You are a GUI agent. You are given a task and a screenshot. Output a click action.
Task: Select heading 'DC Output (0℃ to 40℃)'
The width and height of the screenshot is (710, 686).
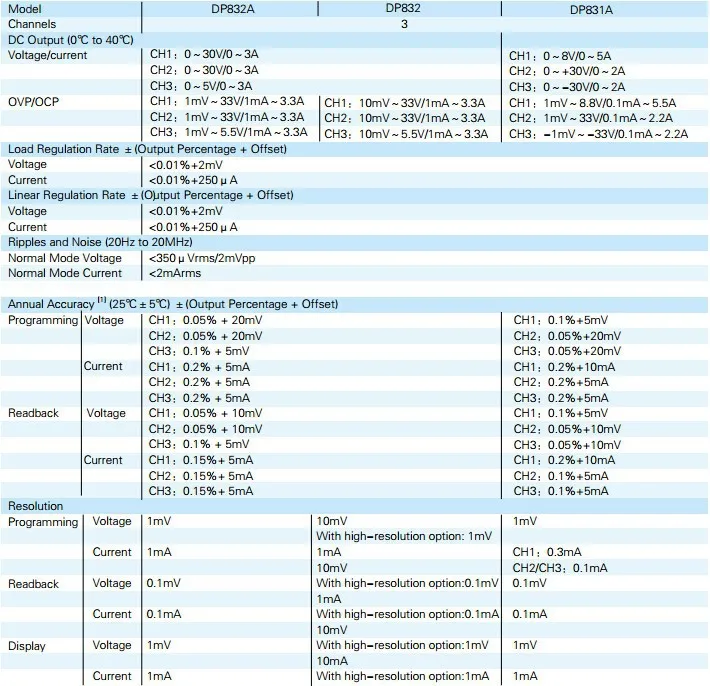[x=71, y=40]
